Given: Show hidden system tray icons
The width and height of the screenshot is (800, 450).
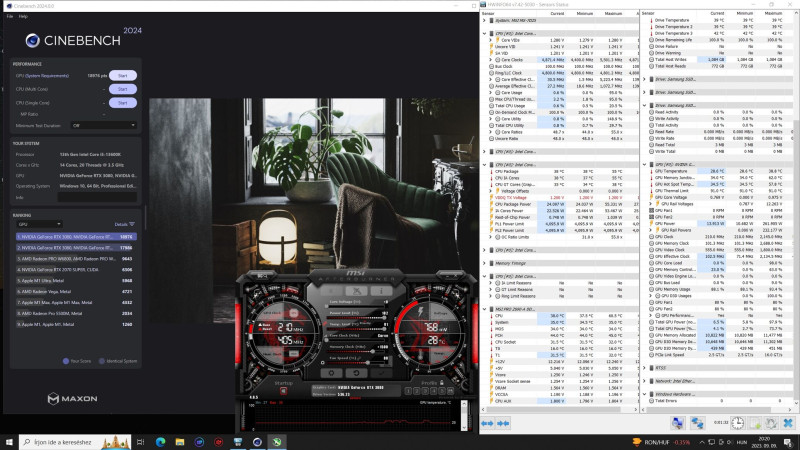Looking at the screenshot, I should point(702,442).
